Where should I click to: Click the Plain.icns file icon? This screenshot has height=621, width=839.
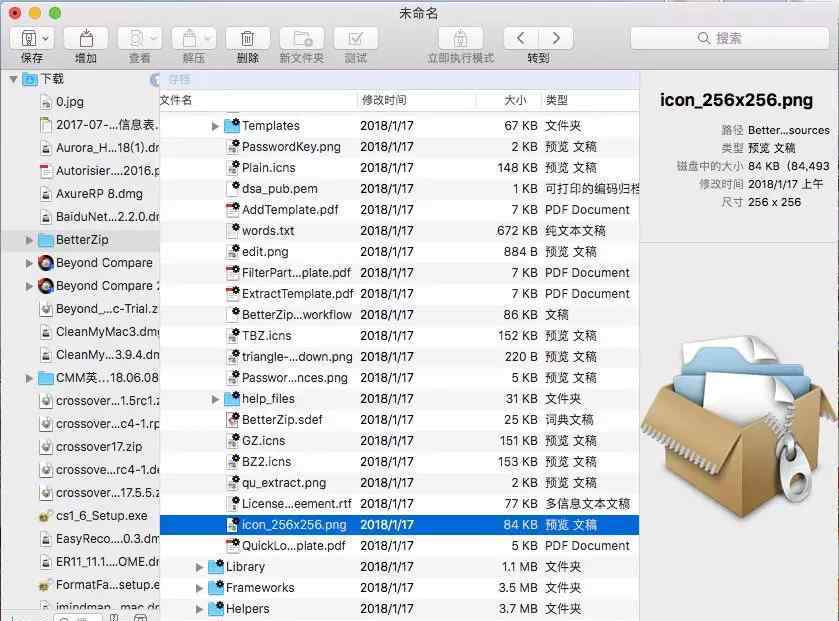(233, 167)
